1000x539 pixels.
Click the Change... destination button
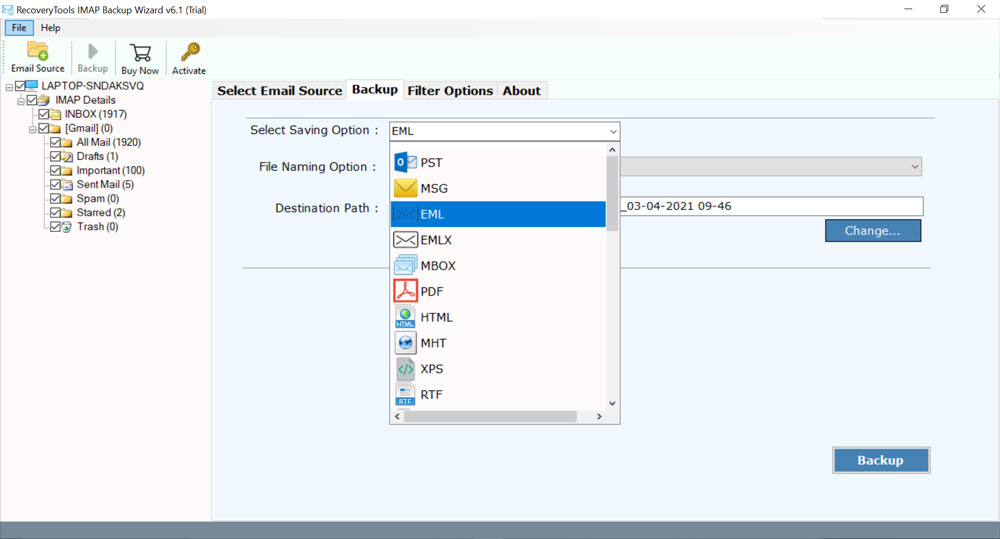(872, 231)
